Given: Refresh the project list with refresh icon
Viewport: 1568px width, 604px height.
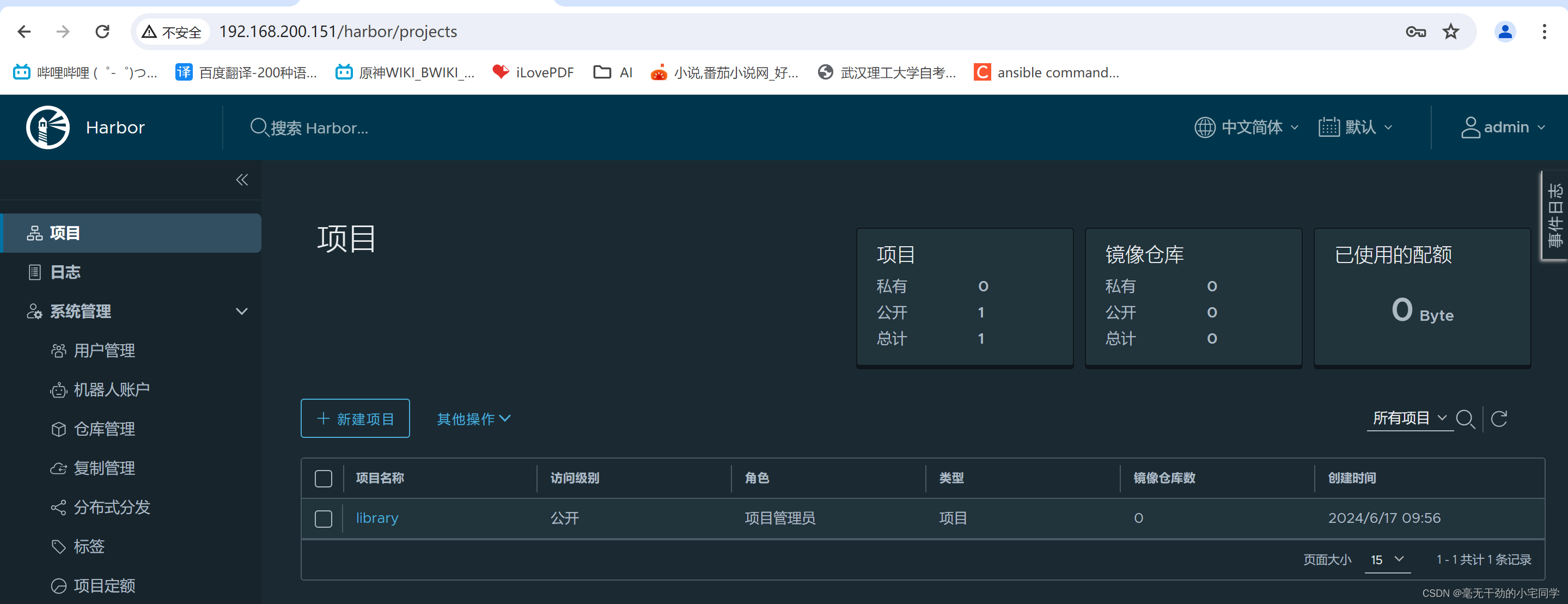Looking at the screenshot, I should 1500,418.
